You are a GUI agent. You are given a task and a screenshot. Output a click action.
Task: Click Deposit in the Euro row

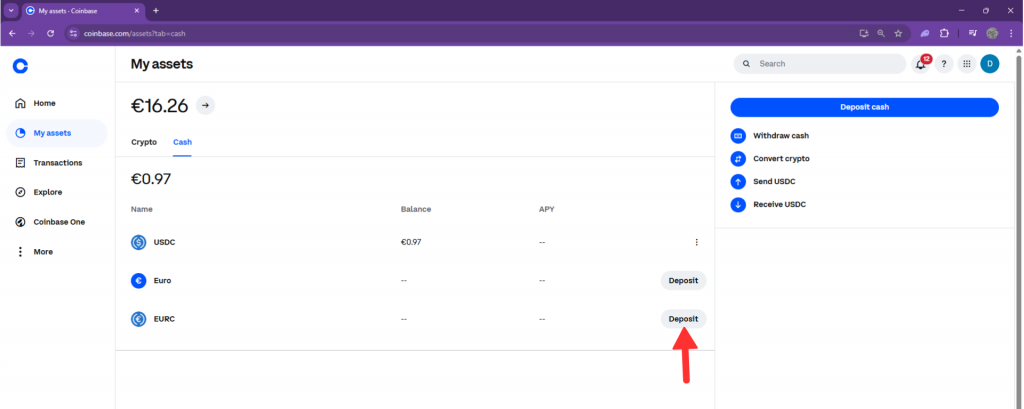pyautogui.click(x=683, y=281)
